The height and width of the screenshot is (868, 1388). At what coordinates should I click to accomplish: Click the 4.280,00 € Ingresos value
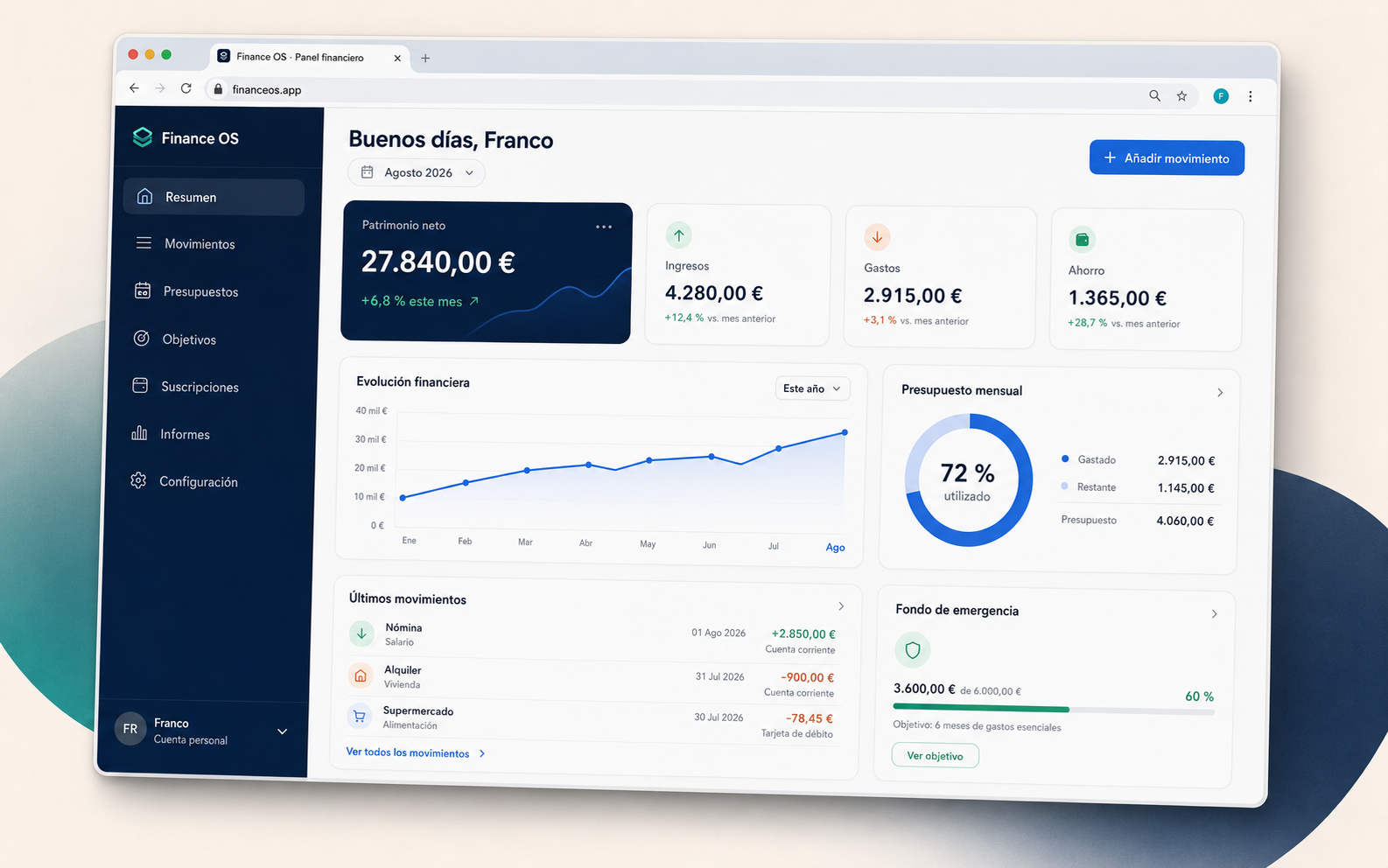(714, 293)
